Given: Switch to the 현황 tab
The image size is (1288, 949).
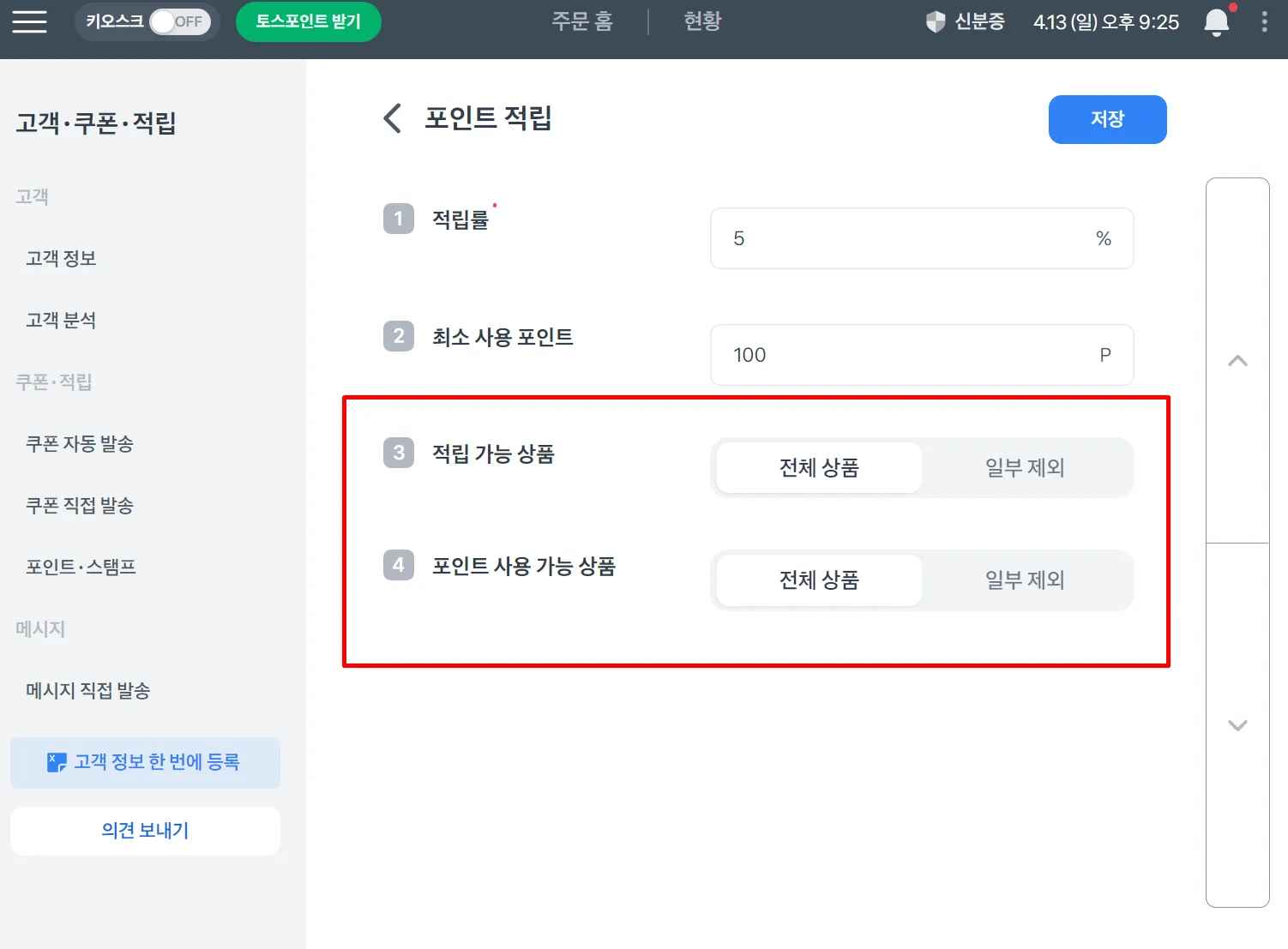Looking at the screenshot, I should point(702,21).
